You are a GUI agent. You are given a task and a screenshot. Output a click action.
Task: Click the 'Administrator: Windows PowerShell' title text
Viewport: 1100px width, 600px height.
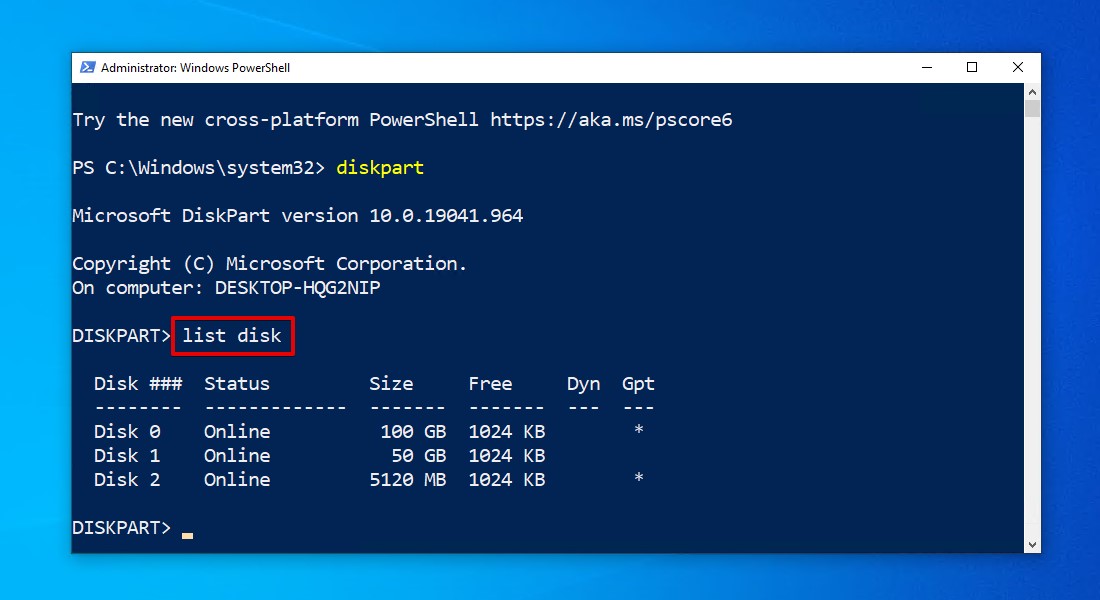coord(195,68)
